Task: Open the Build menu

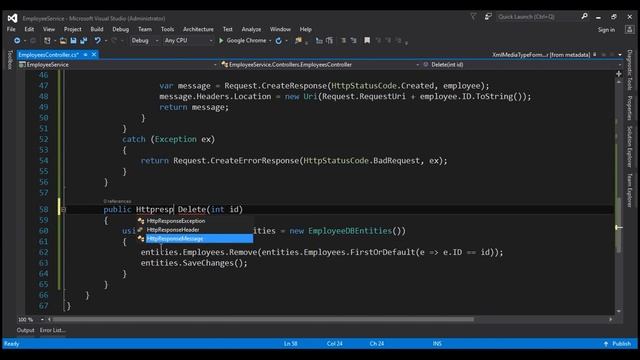Action: [97, 29]
